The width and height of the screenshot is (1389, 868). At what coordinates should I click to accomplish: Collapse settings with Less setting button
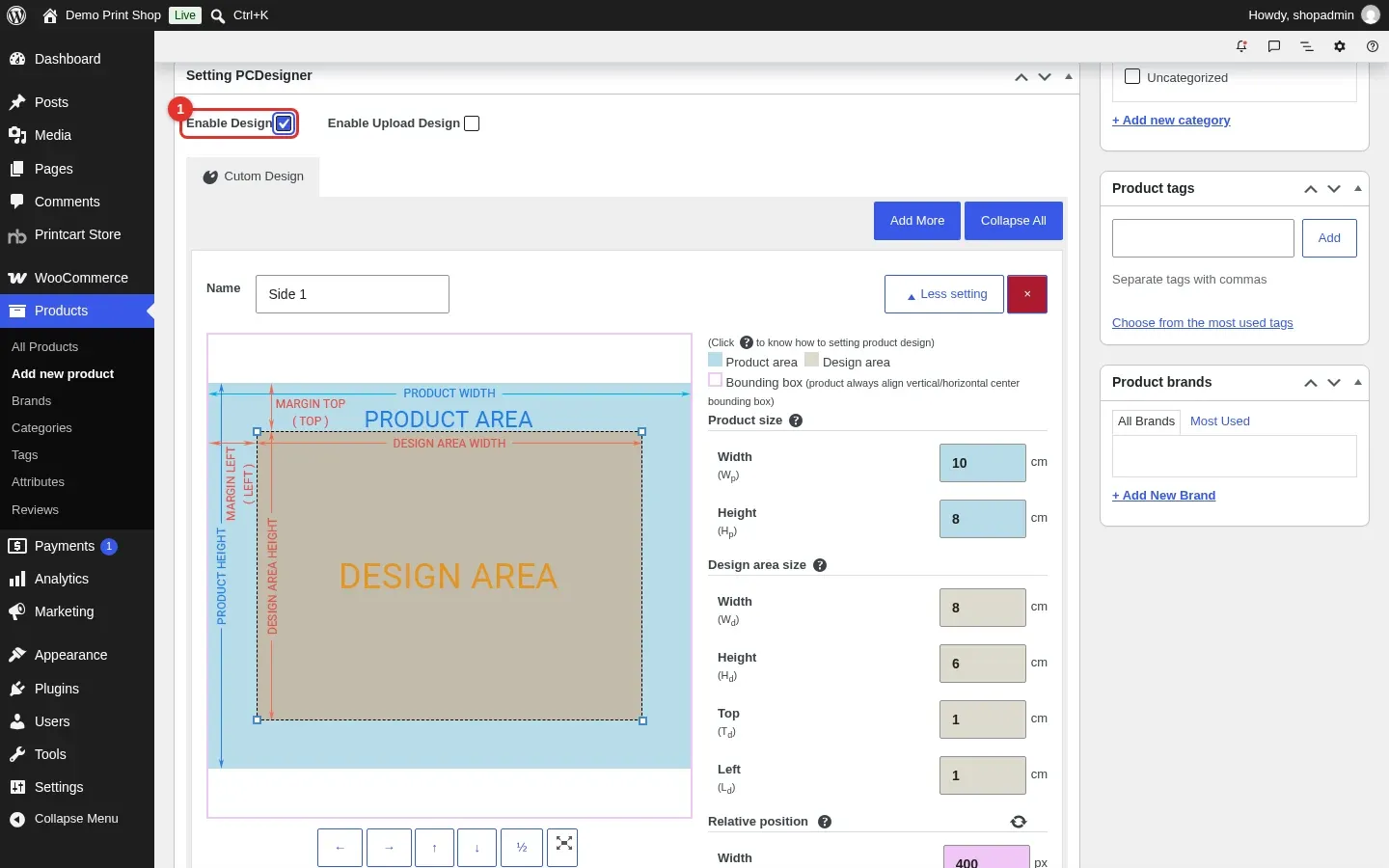pos(944,294)
